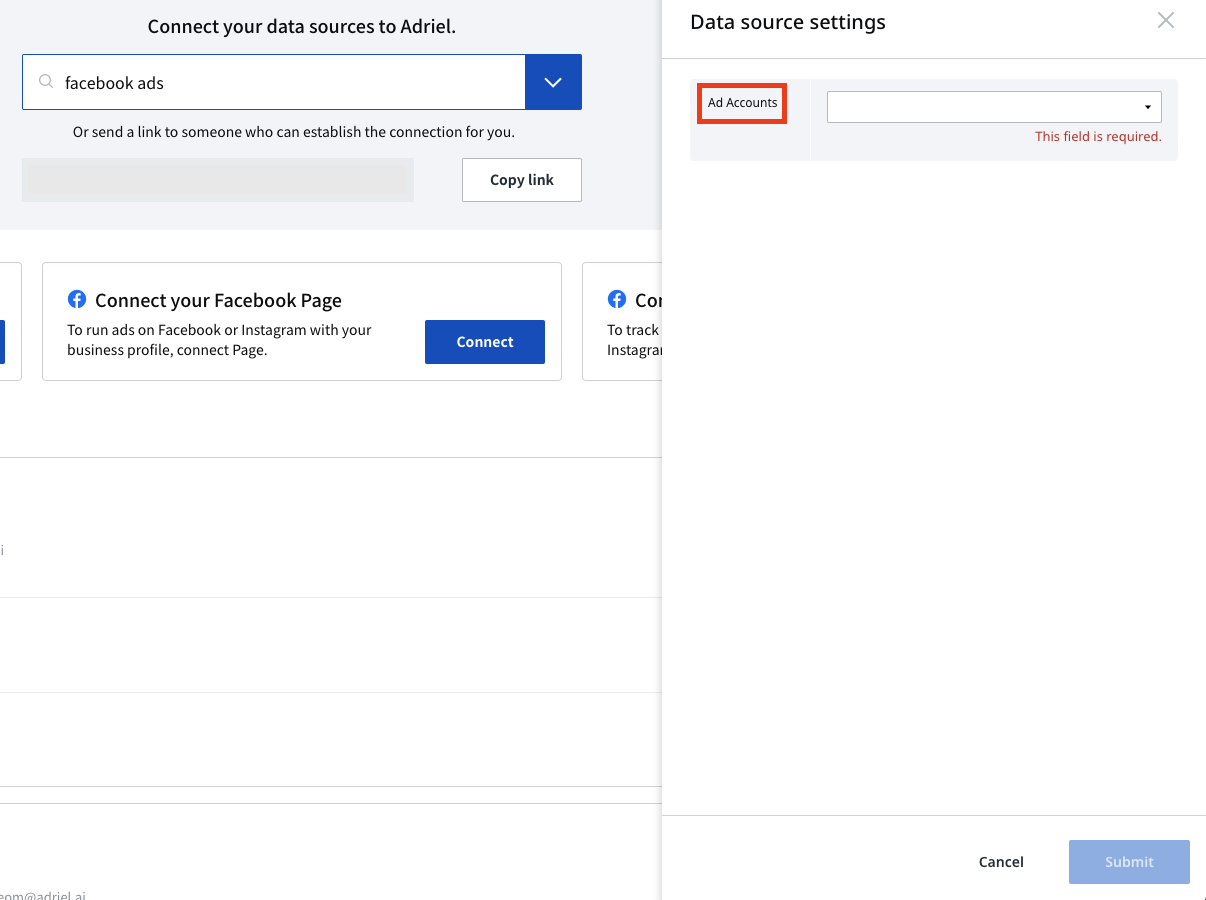Cancel the data source settings
Viewport: 1206px width, 900px height.
click(1001, 862)
